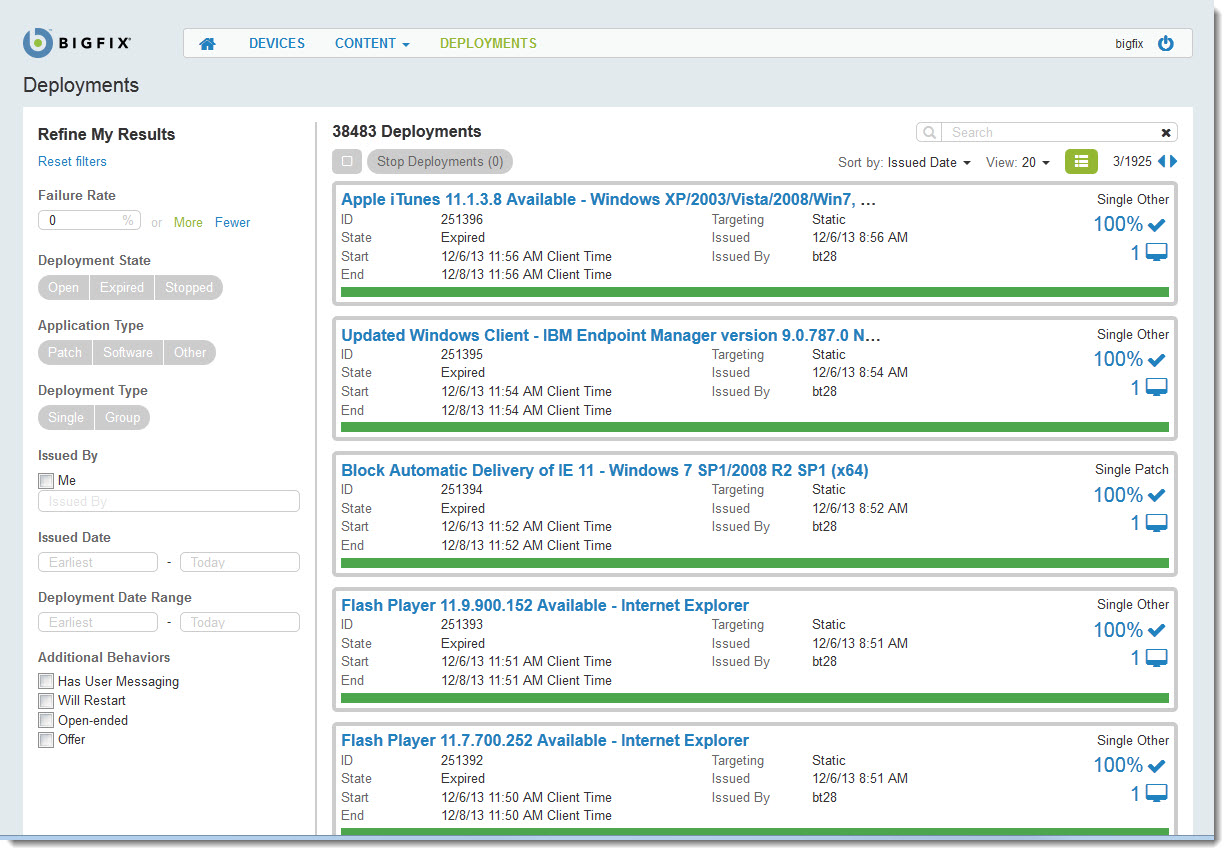Image resolution: width=1229 pixels, height=855 pixels.
Task: Click Issued Date Earliest field
Action: [98, 562]
